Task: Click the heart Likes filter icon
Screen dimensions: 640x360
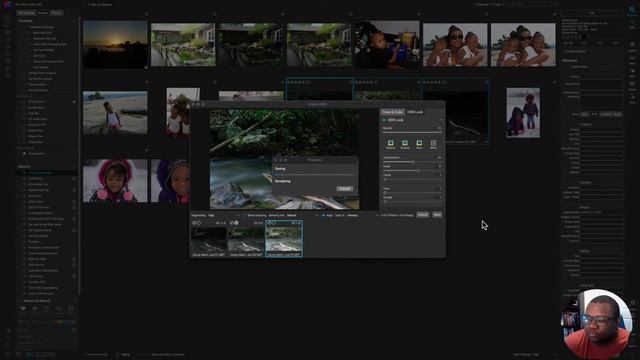Action: [x=23, y=309]
